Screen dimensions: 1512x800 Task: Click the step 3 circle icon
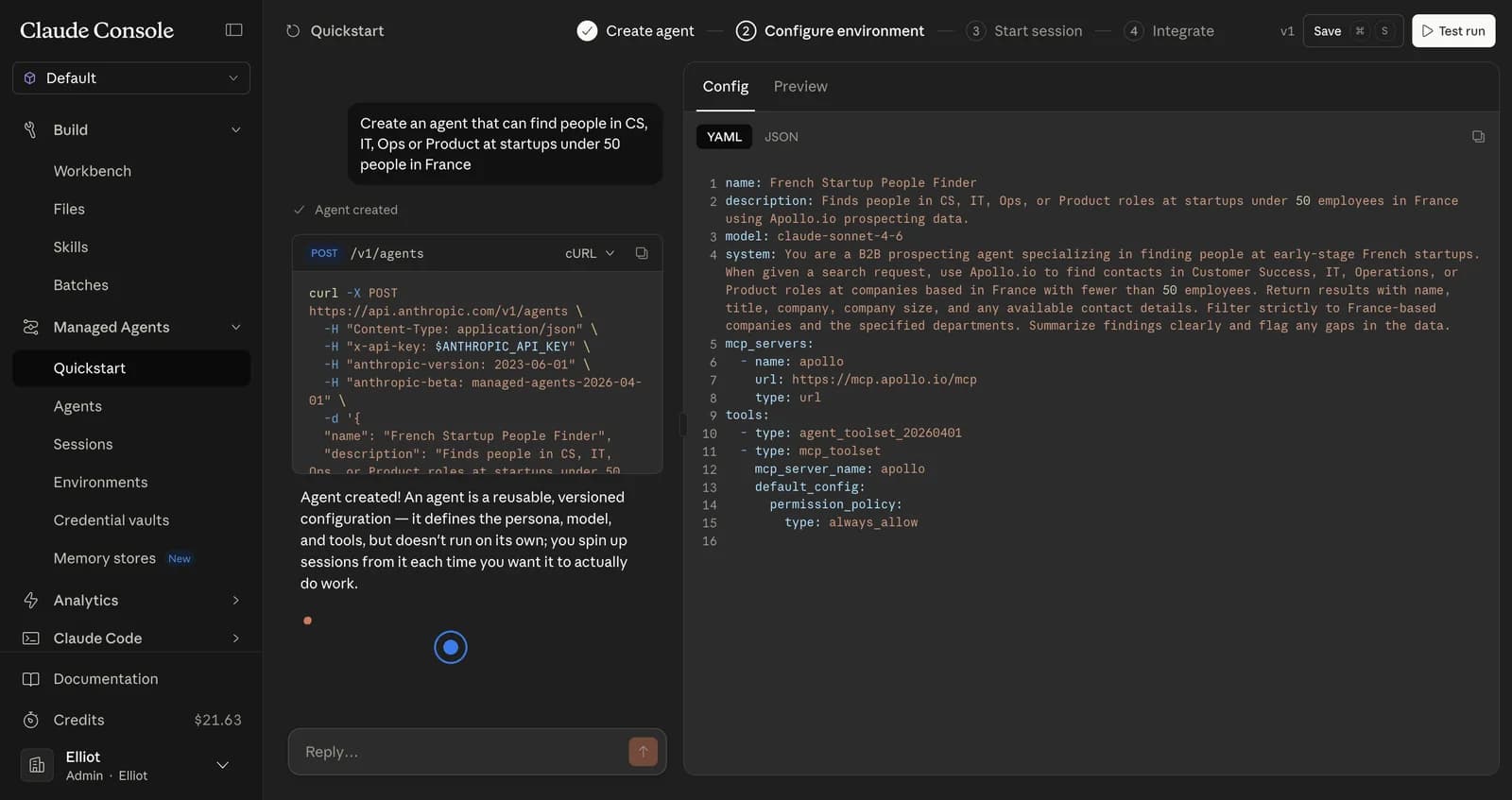click(x=976, y=31)
